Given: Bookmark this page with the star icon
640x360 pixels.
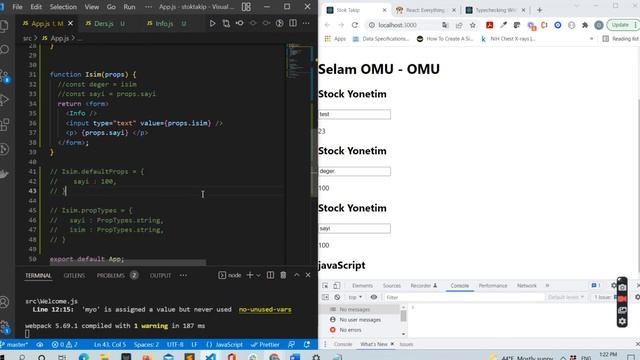Looking at the screenshot, I should tap(473, 25).
